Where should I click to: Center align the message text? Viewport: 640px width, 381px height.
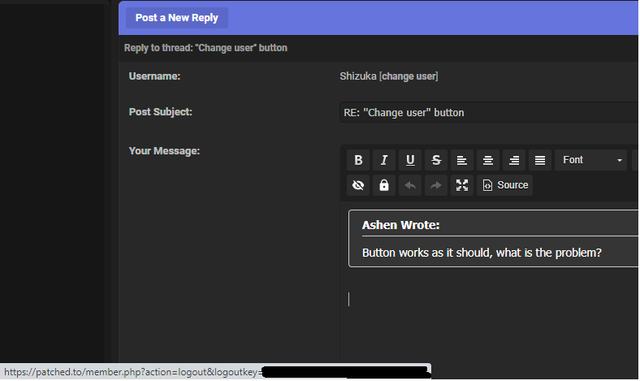click(488, 160)
